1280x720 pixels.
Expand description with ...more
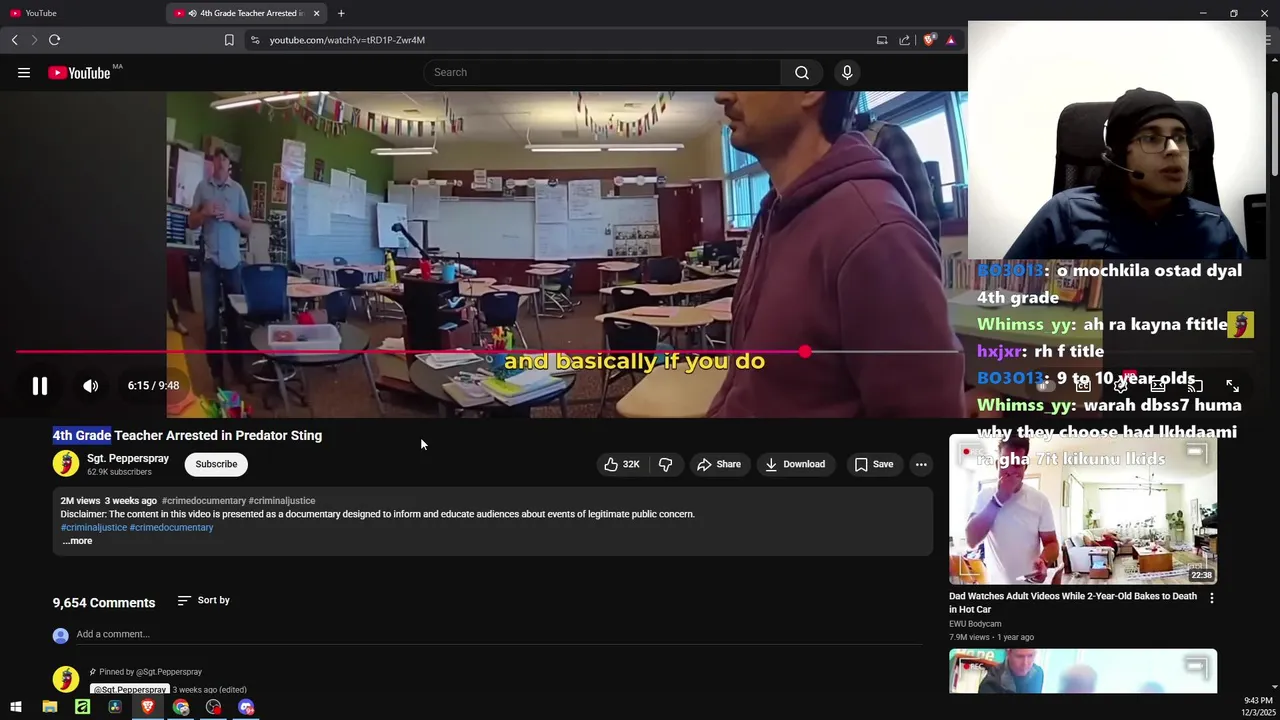77,541
